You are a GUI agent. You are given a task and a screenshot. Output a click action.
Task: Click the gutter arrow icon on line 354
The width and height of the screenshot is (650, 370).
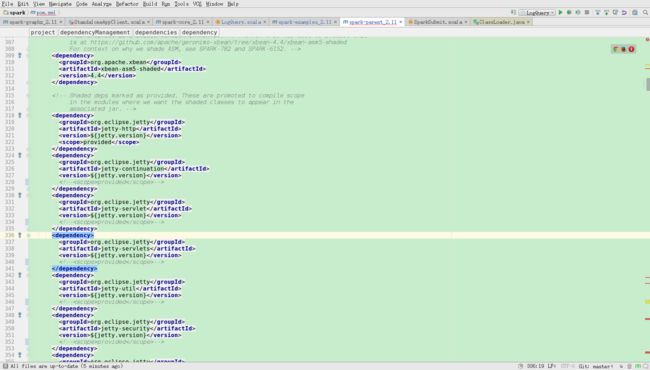[19, 355]
